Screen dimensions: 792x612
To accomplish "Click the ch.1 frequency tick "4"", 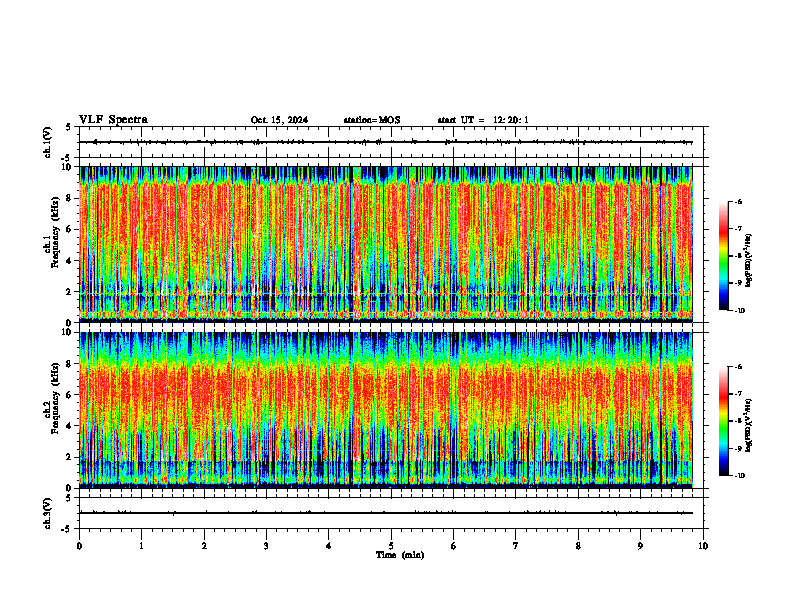I will 70,261.
